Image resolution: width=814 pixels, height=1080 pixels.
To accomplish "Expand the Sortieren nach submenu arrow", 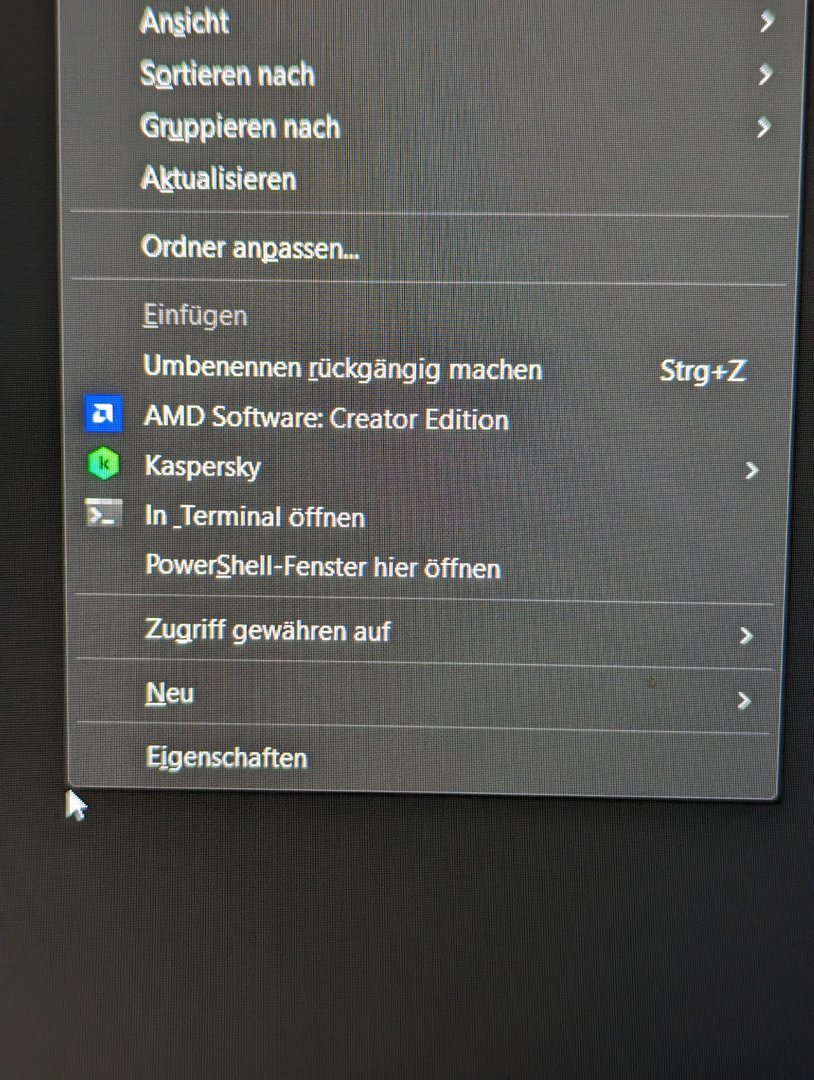I will point(764,74).
